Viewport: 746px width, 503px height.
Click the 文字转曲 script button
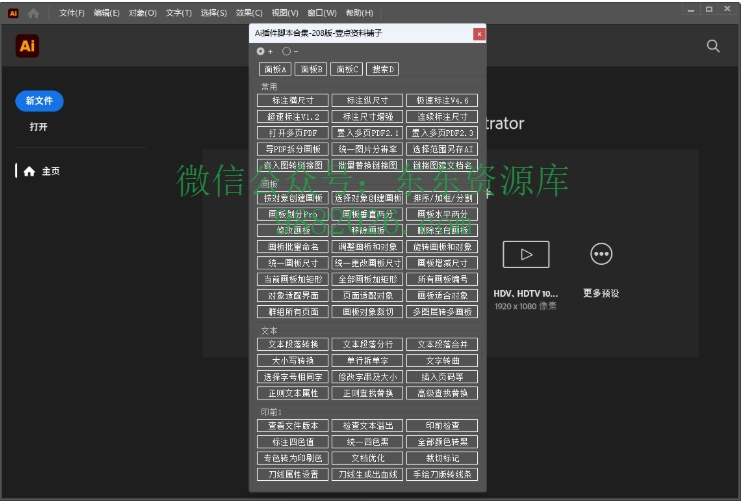point(442,360)
